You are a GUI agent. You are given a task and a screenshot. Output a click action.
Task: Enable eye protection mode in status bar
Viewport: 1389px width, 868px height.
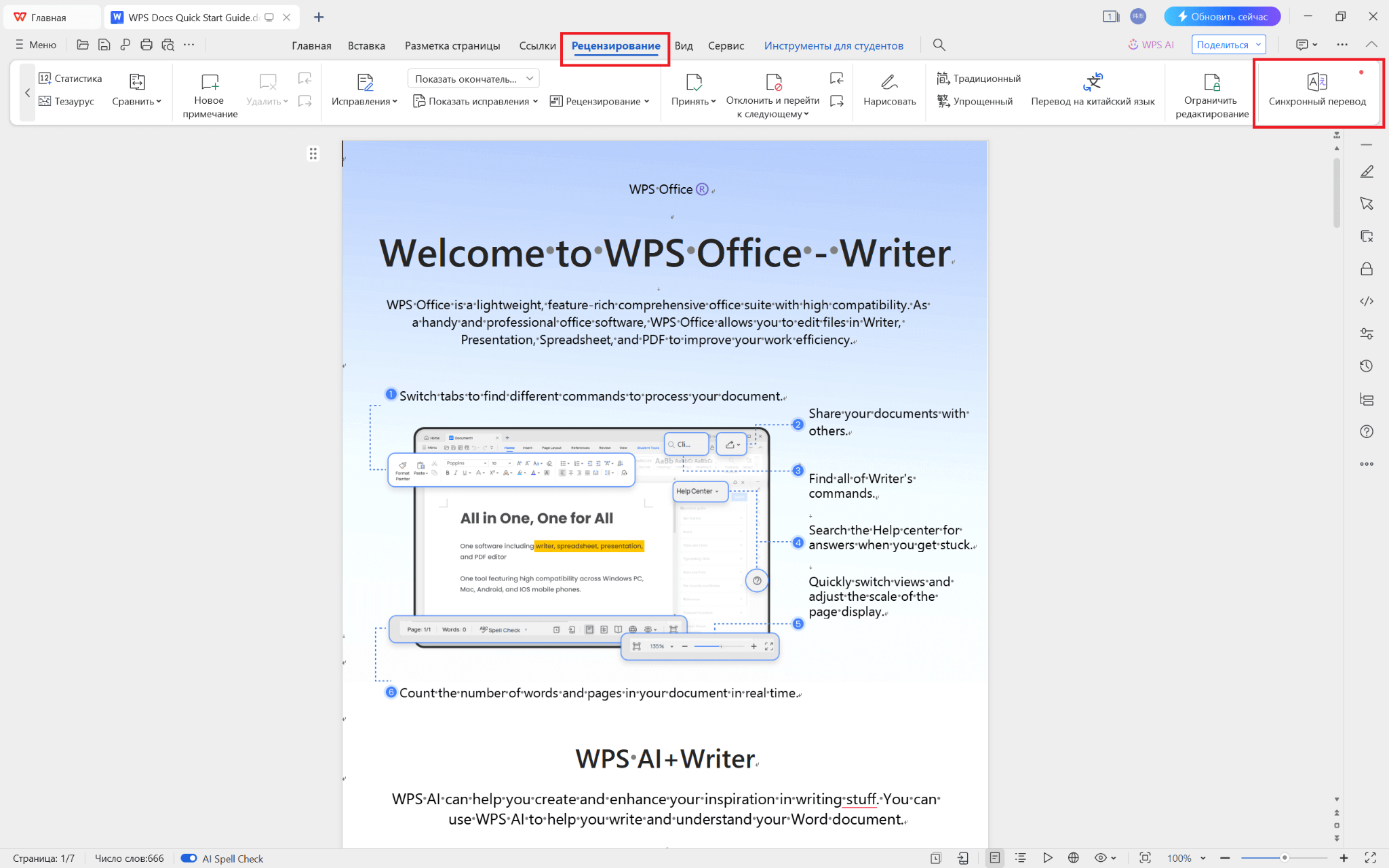(x=1101, y=857)
